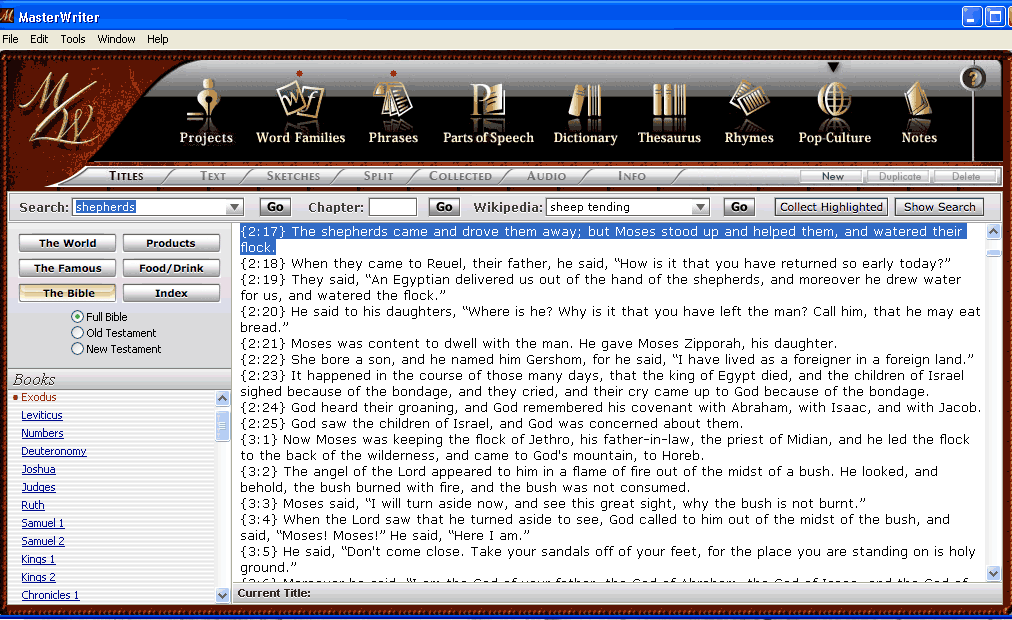Click the New title button

(x=832, y=176)
